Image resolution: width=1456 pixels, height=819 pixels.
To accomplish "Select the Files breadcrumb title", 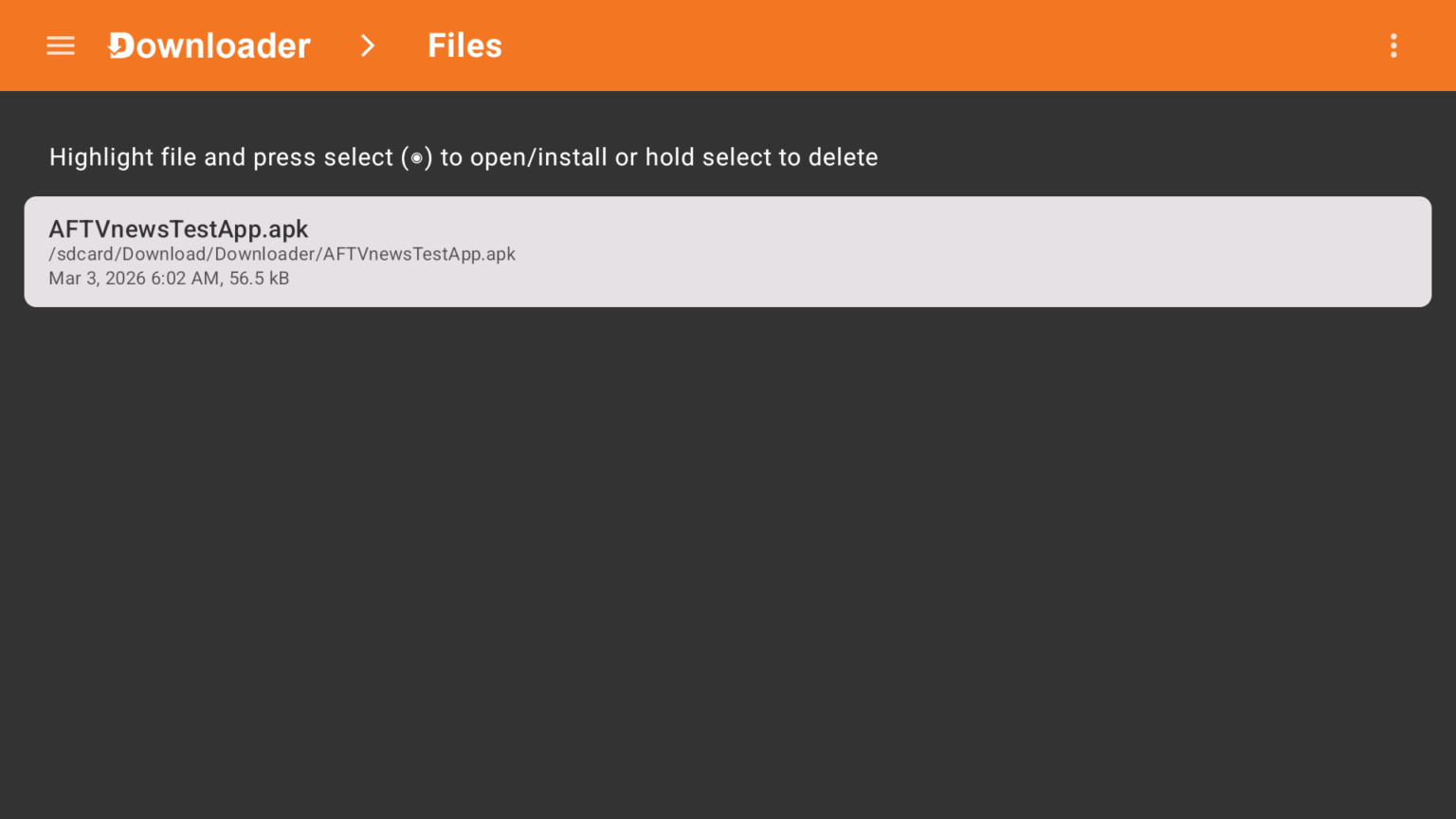I will click(x=464, y=45).
